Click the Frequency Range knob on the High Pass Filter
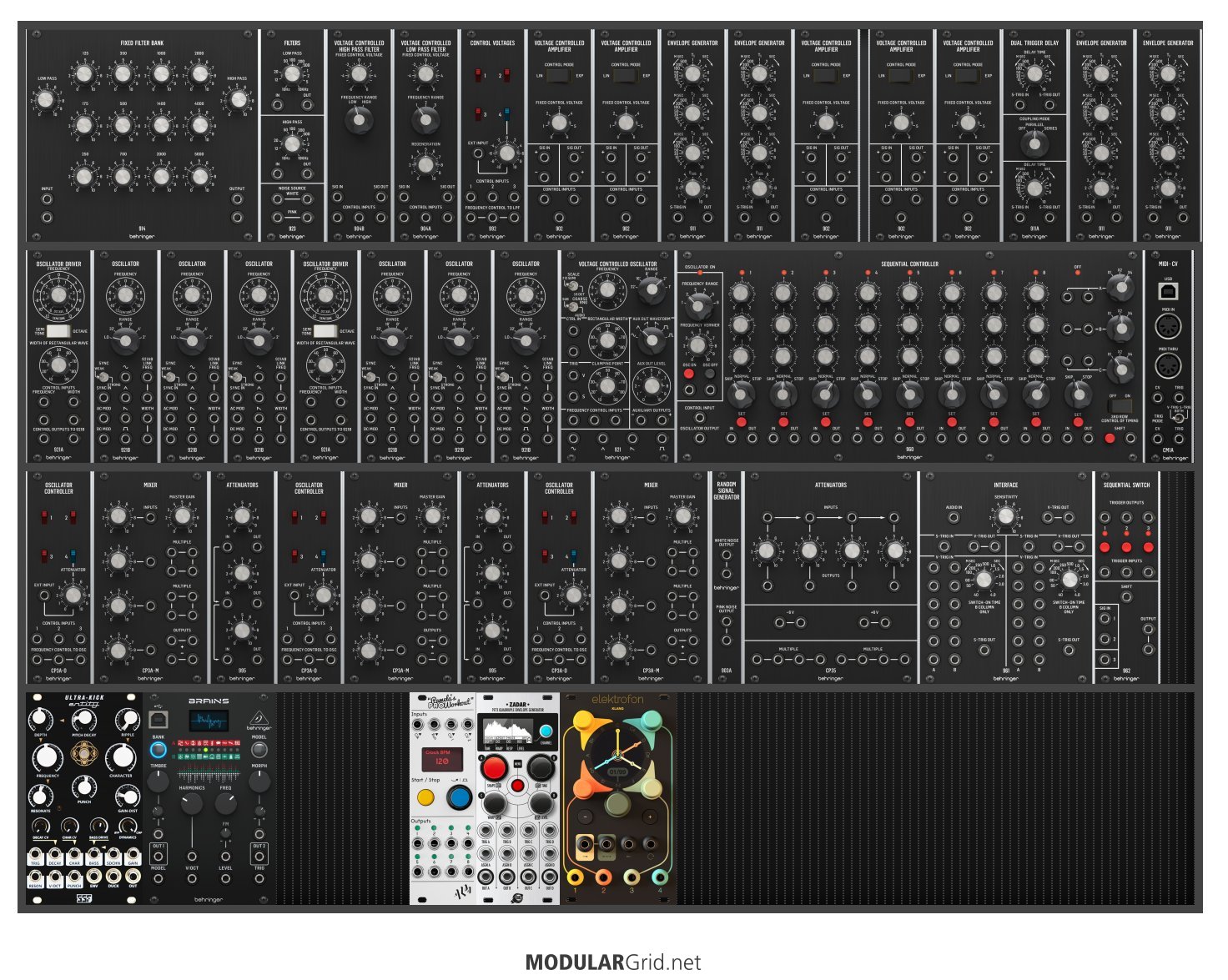Viewport: 1228px width, 980px height. (x=359, y=120)
